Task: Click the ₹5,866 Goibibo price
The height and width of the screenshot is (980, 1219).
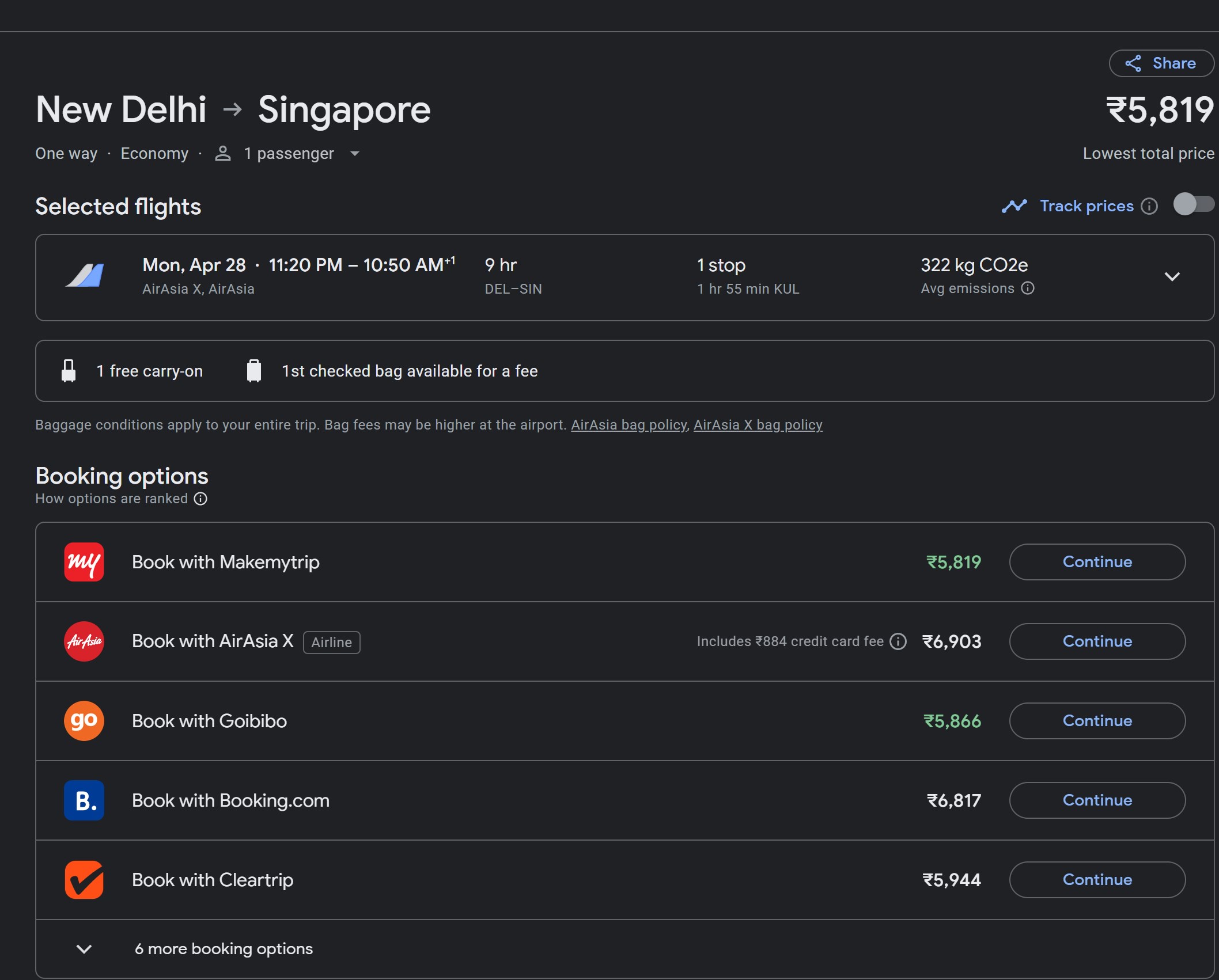Action: coord(952,721)
